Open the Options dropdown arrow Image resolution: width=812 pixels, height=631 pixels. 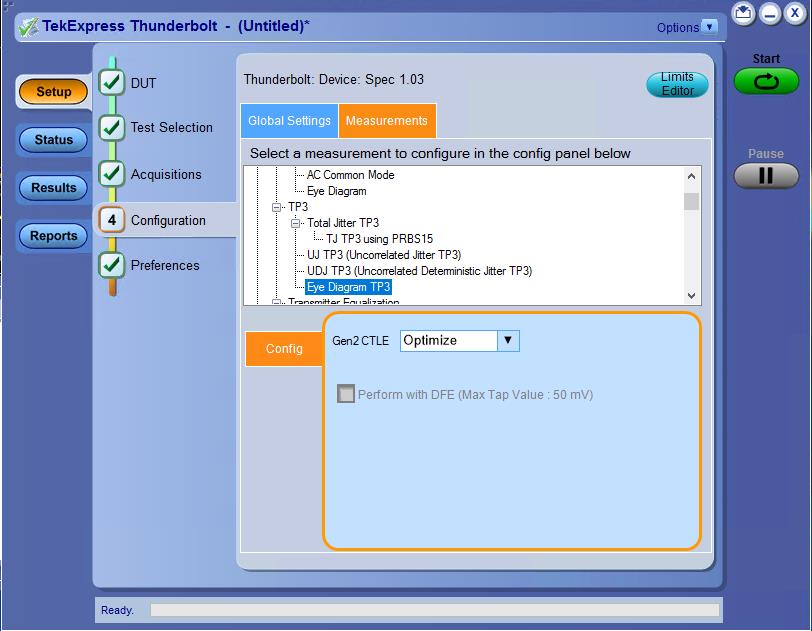click(709, 27)
